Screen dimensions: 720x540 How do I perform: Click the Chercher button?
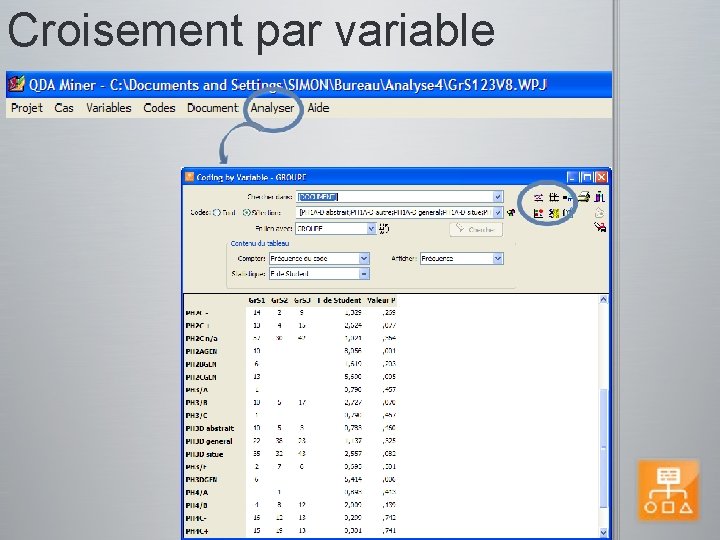[476, 229]
